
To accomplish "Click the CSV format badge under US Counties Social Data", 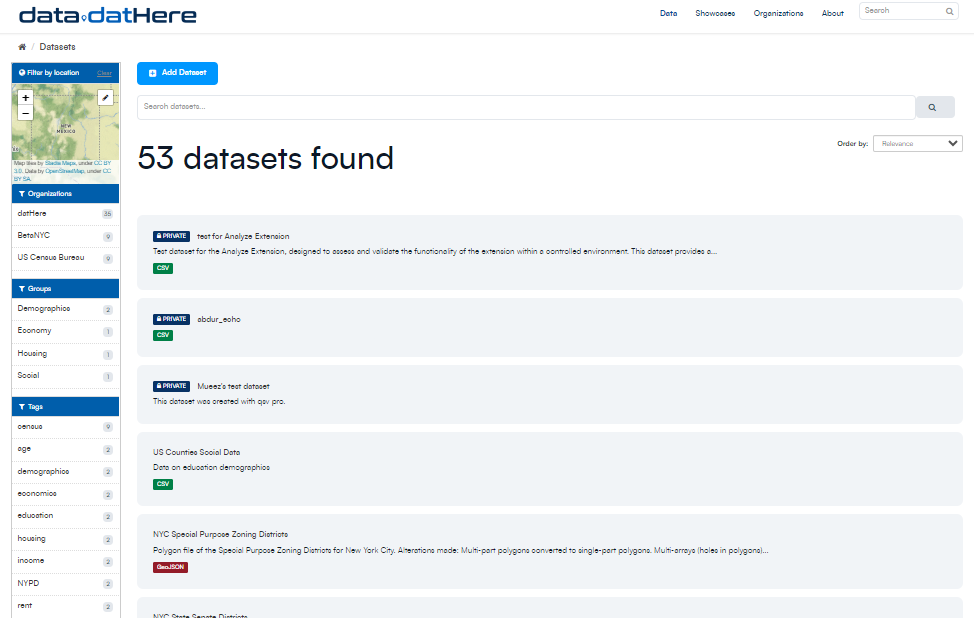I will (162, 484).
